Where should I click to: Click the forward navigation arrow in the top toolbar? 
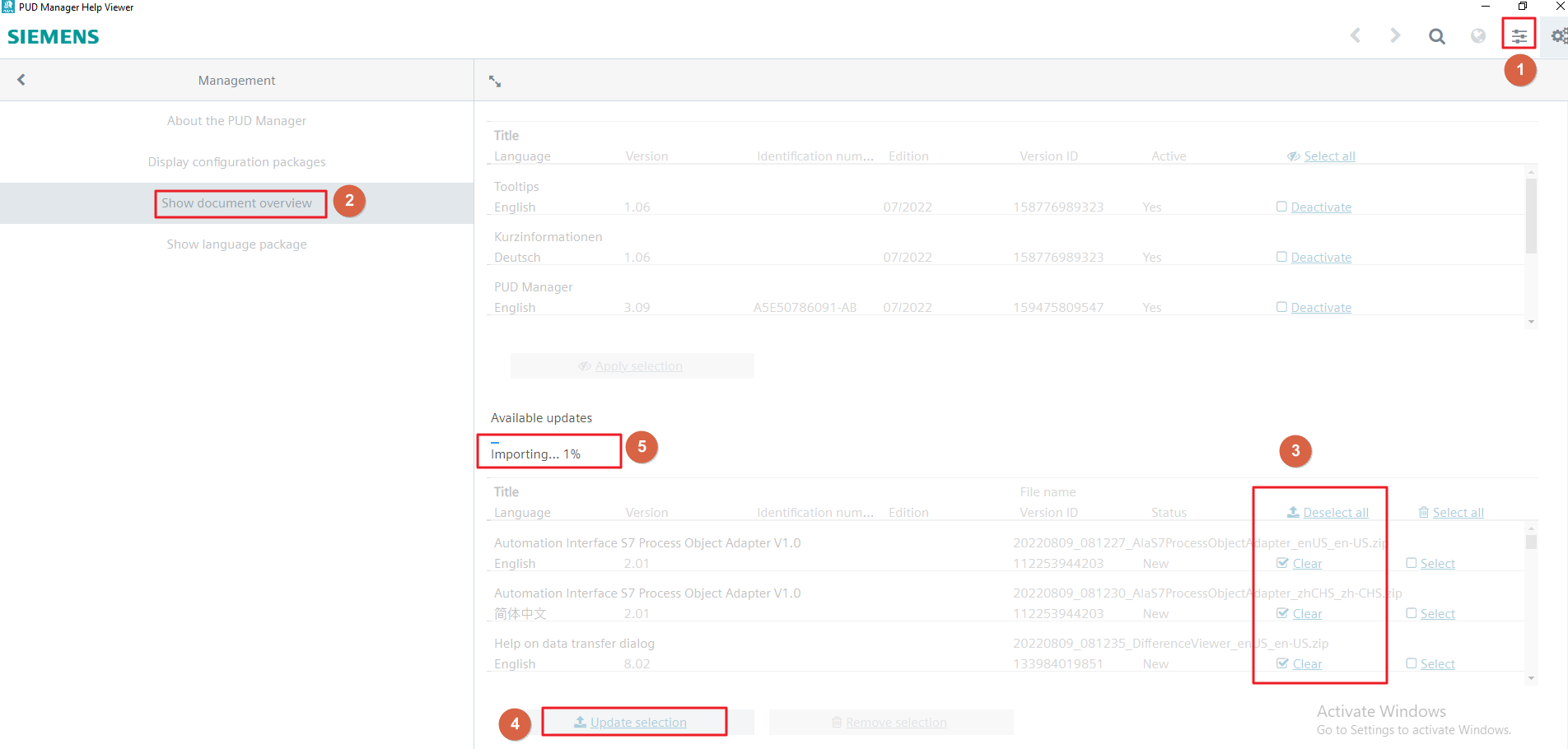coord(1395,35)
